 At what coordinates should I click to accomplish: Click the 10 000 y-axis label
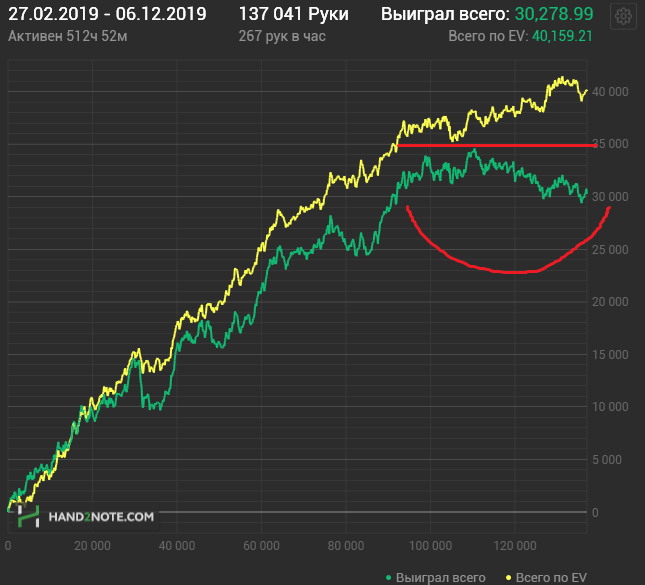tap(610, 407)
